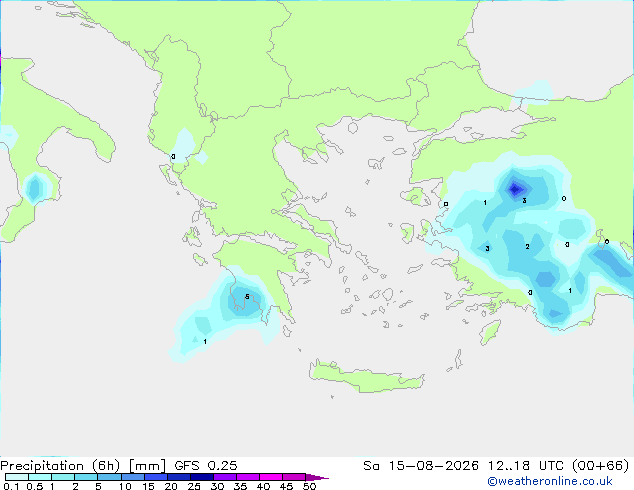Click the 20–25 mm dark blue swatch
The height and width of the screenshot is (490, 634).
(x=178, y=477)
